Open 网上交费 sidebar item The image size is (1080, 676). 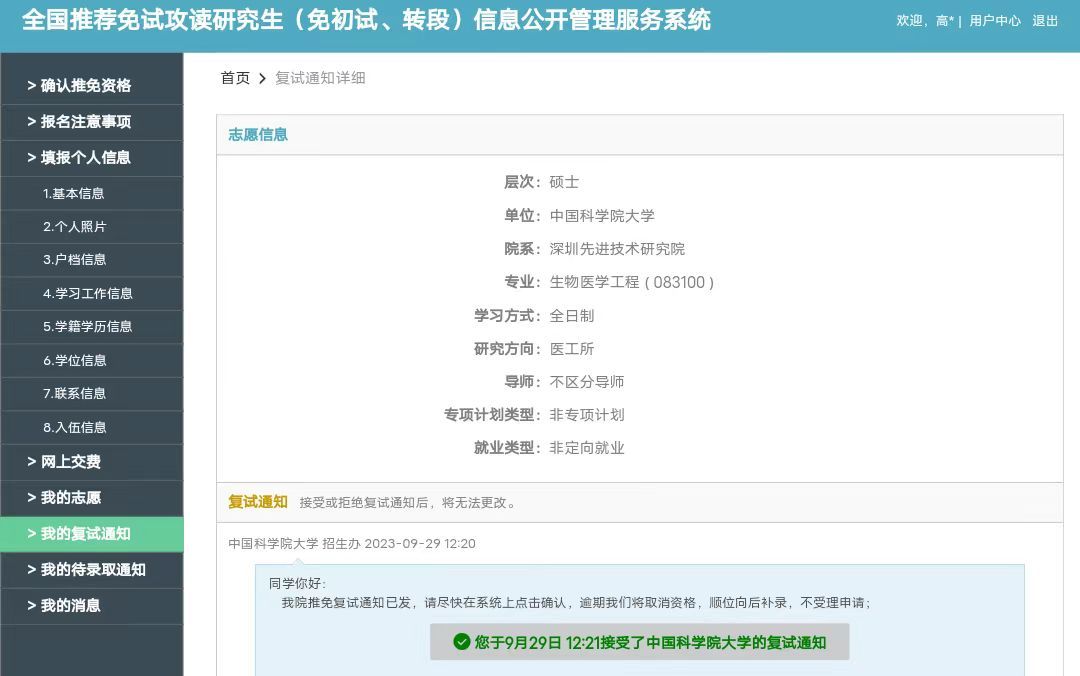(x=92, y=462)
